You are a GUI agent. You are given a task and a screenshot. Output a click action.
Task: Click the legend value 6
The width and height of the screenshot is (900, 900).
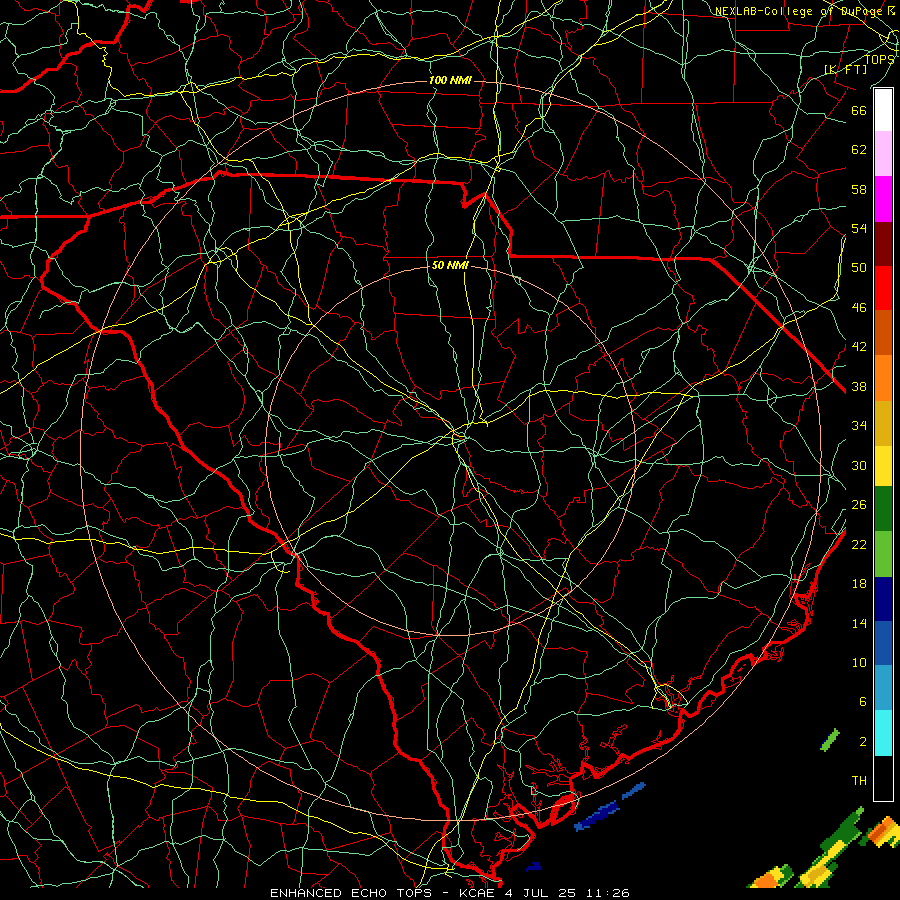pos(863,702)
